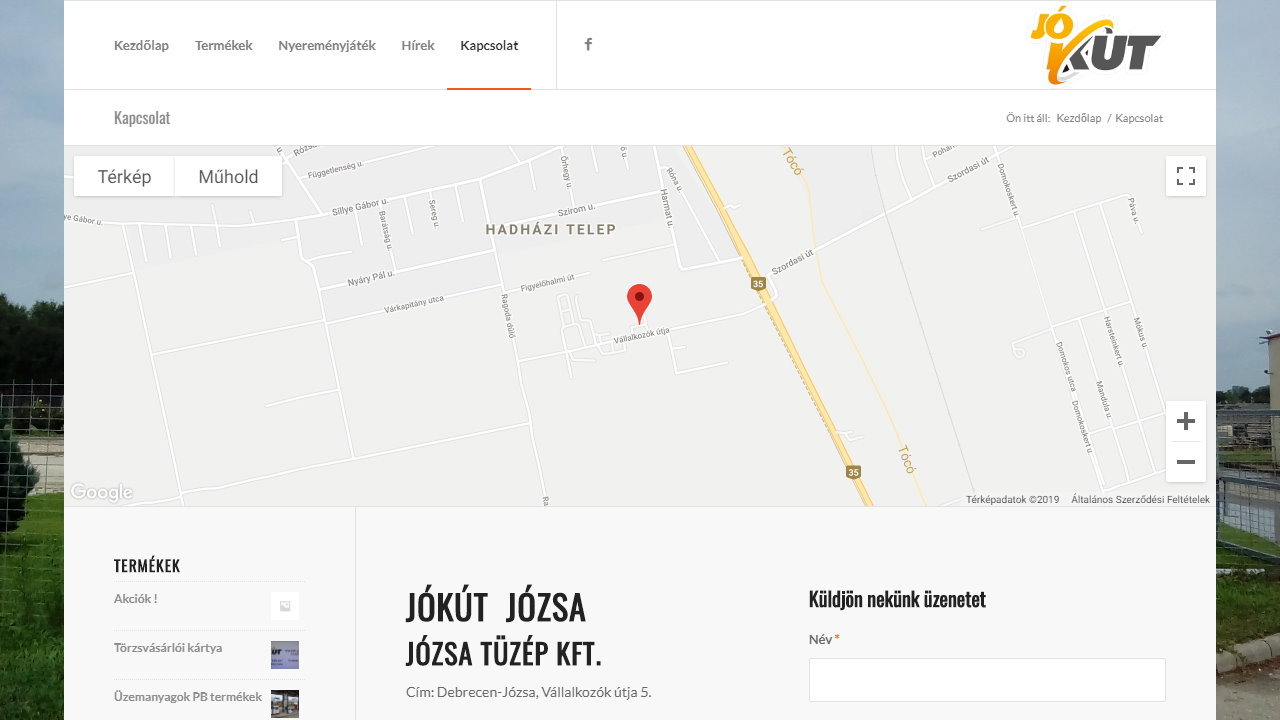Click TERMÉKEK sidebar heading
This screenshot has width=1280, height=720.
147,566
